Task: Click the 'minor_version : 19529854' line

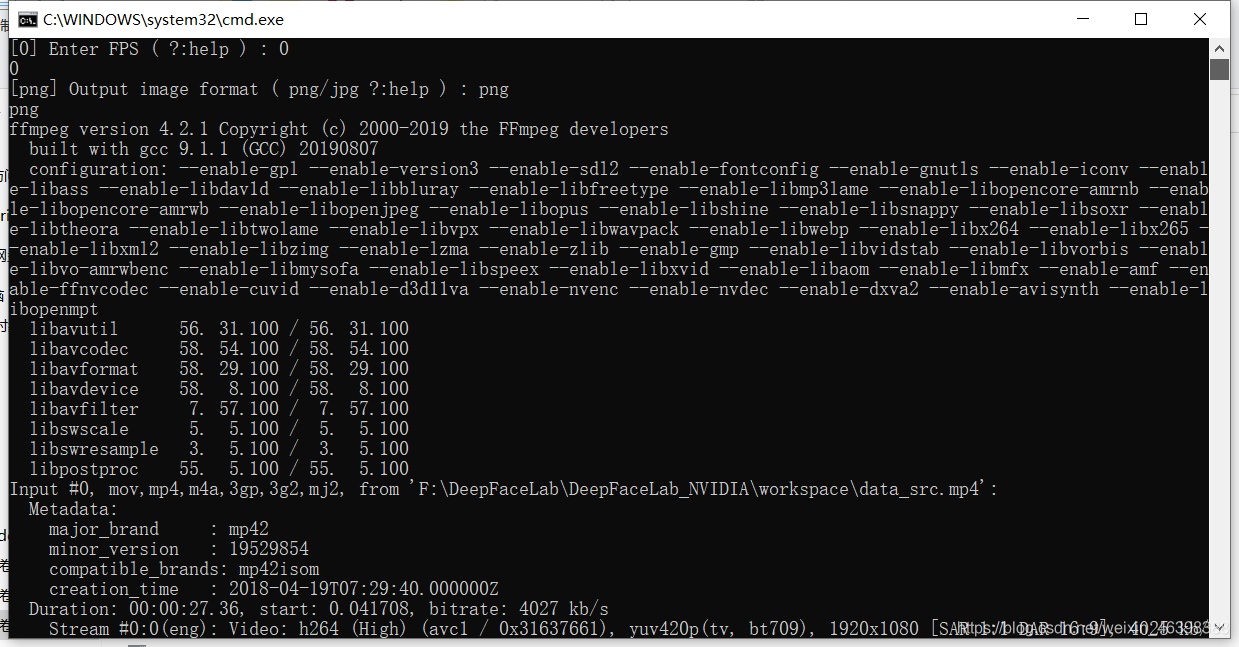Action: (179, 549)
